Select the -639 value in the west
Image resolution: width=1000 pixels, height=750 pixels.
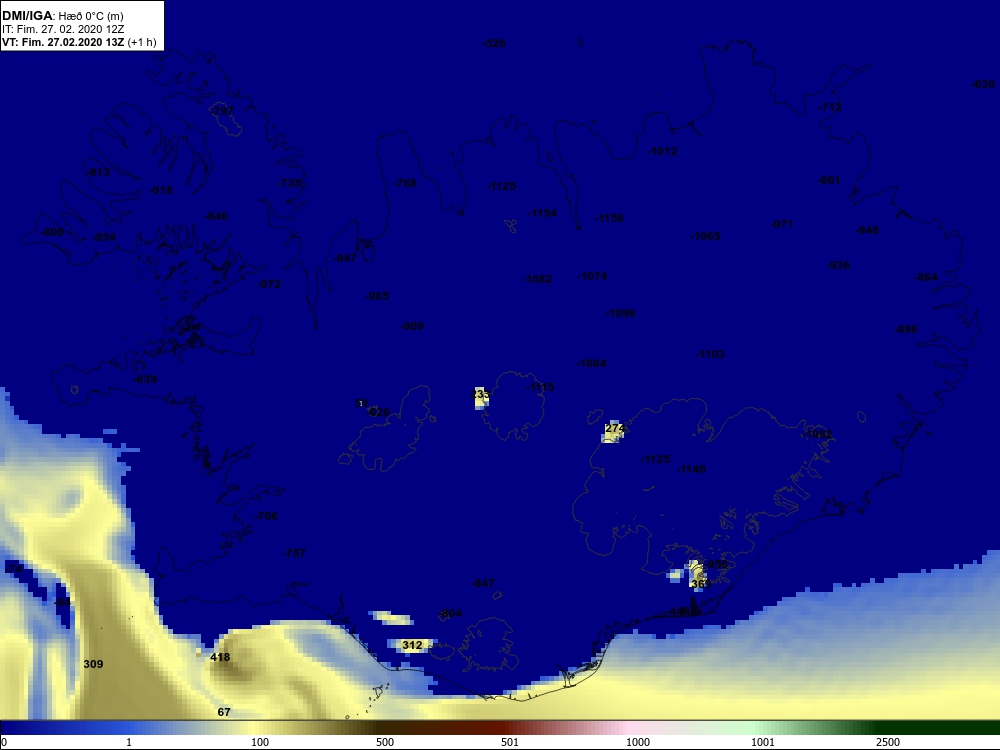click(145, 379)
